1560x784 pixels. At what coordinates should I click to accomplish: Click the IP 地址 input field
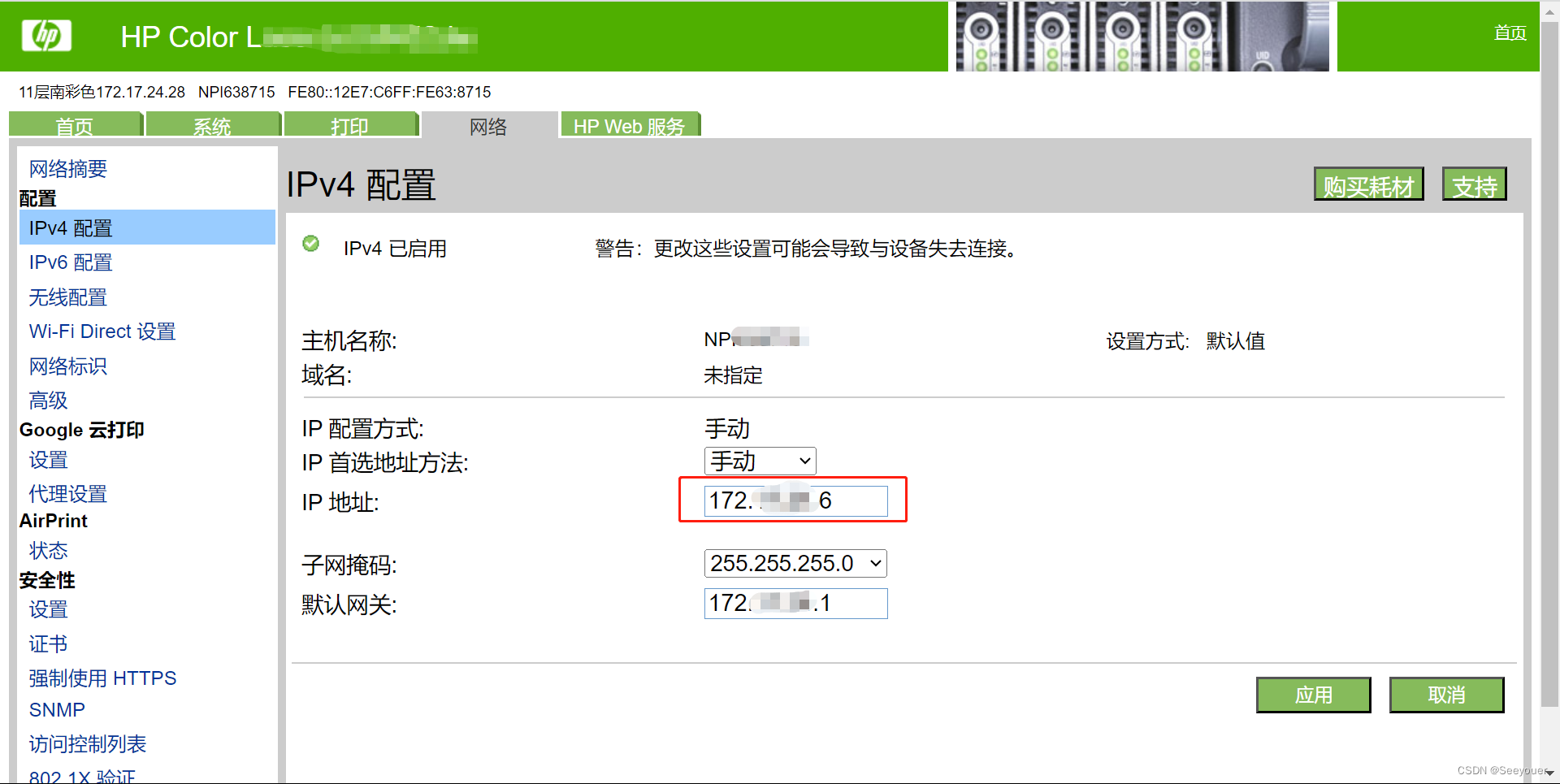(x=795, y=500)
